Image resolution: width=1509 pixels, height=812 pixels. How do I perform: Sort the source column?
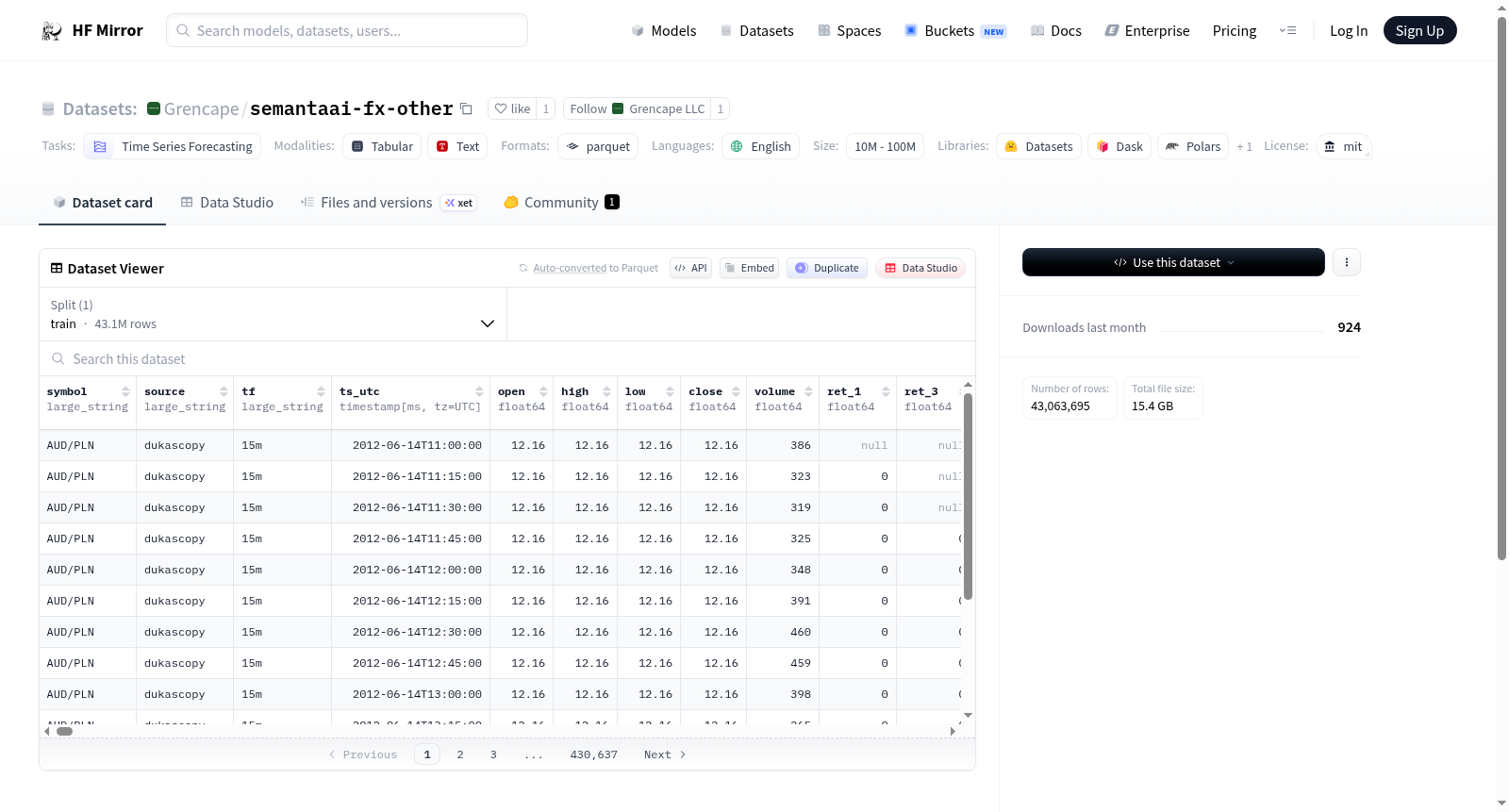point(224,391)
